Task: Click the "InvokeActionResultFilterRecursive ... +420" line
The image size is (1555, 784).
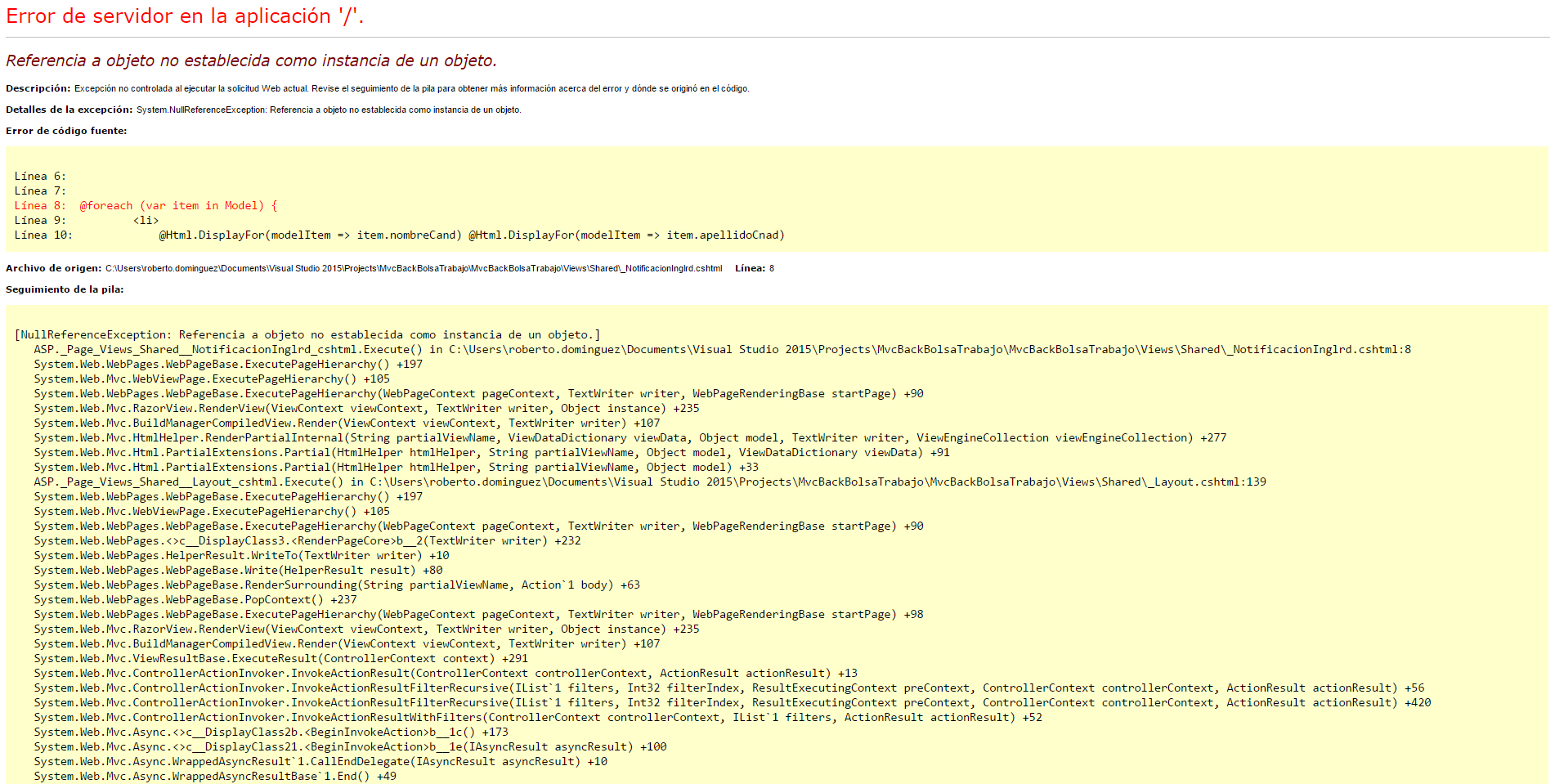Action: click(733, 703)
